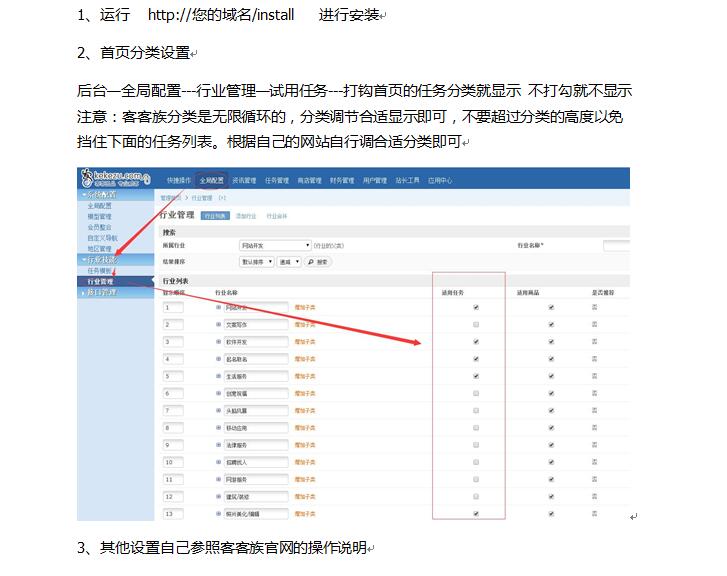Image resolution: width=727 pixels, height=576 pixels.
Task: Collapse the first sidebar section header
Action: (115, 195)
